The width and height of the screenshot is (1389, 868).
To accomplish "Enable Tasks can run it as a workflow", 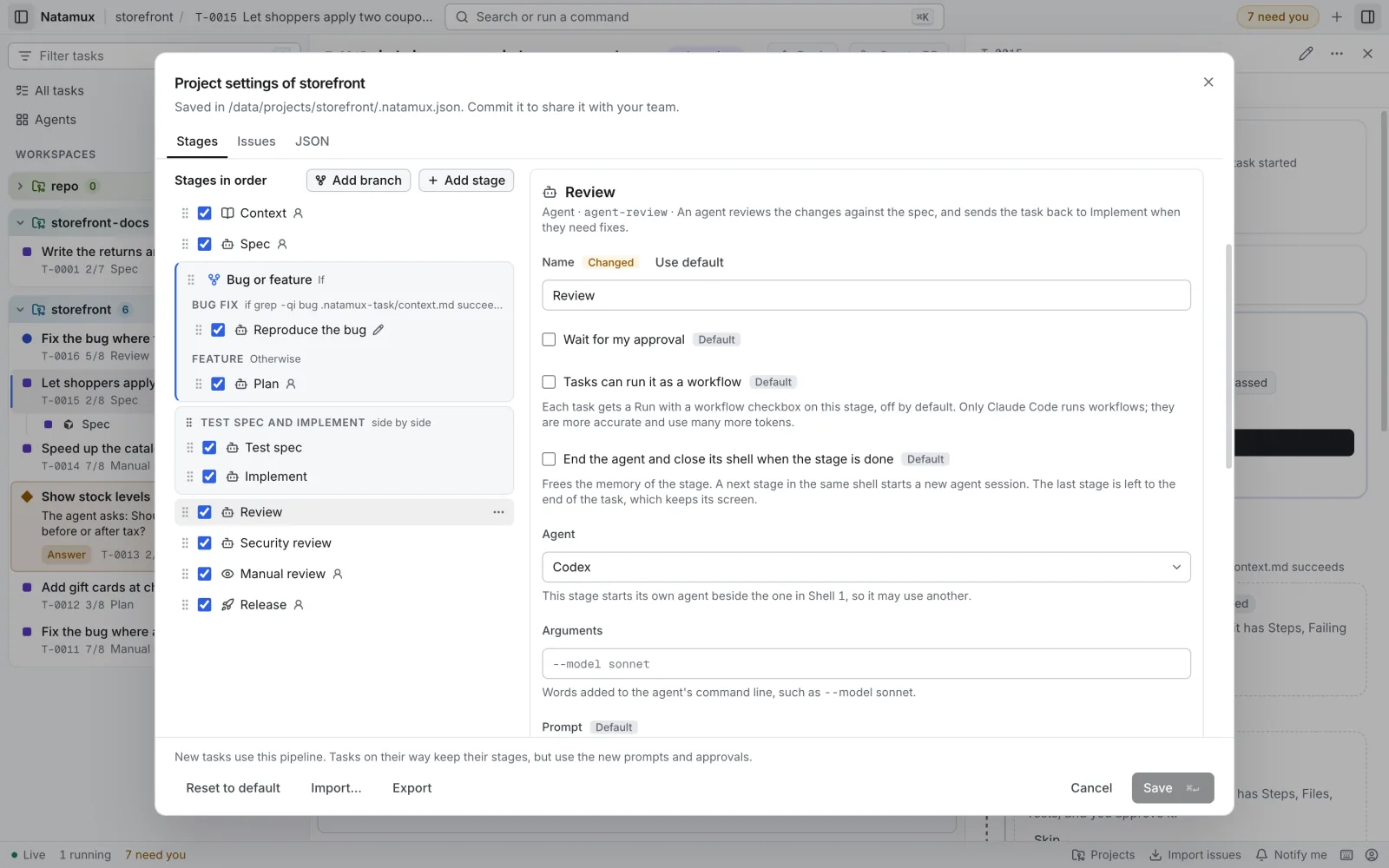I will (549, 382).
